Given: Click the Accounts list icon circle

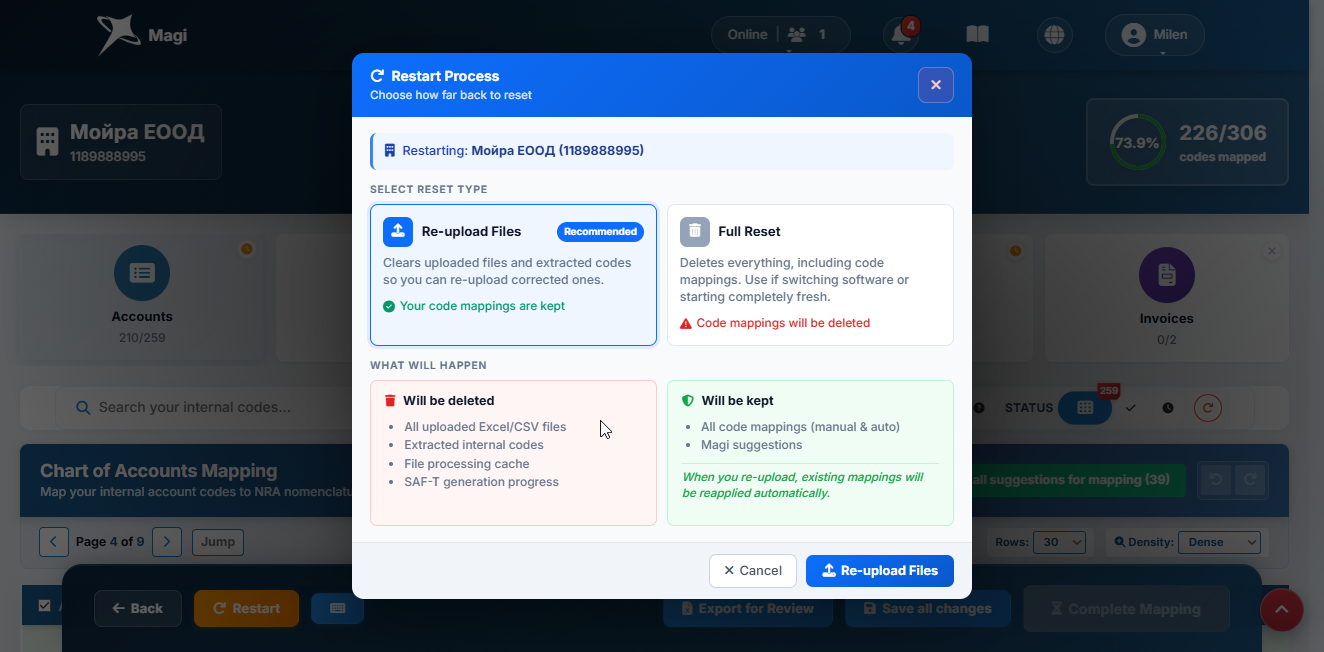Looking at the screenshot, I should pos(142,273).
